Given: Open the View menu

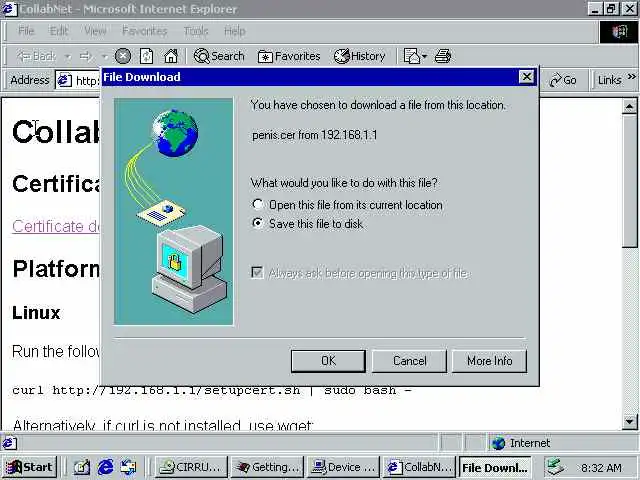Looking at the screenshot, I should (x=95, y=31).
